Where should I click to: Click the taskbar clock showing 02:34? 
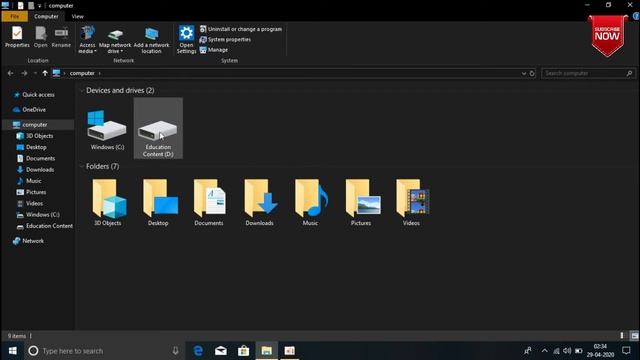point(600,351)
